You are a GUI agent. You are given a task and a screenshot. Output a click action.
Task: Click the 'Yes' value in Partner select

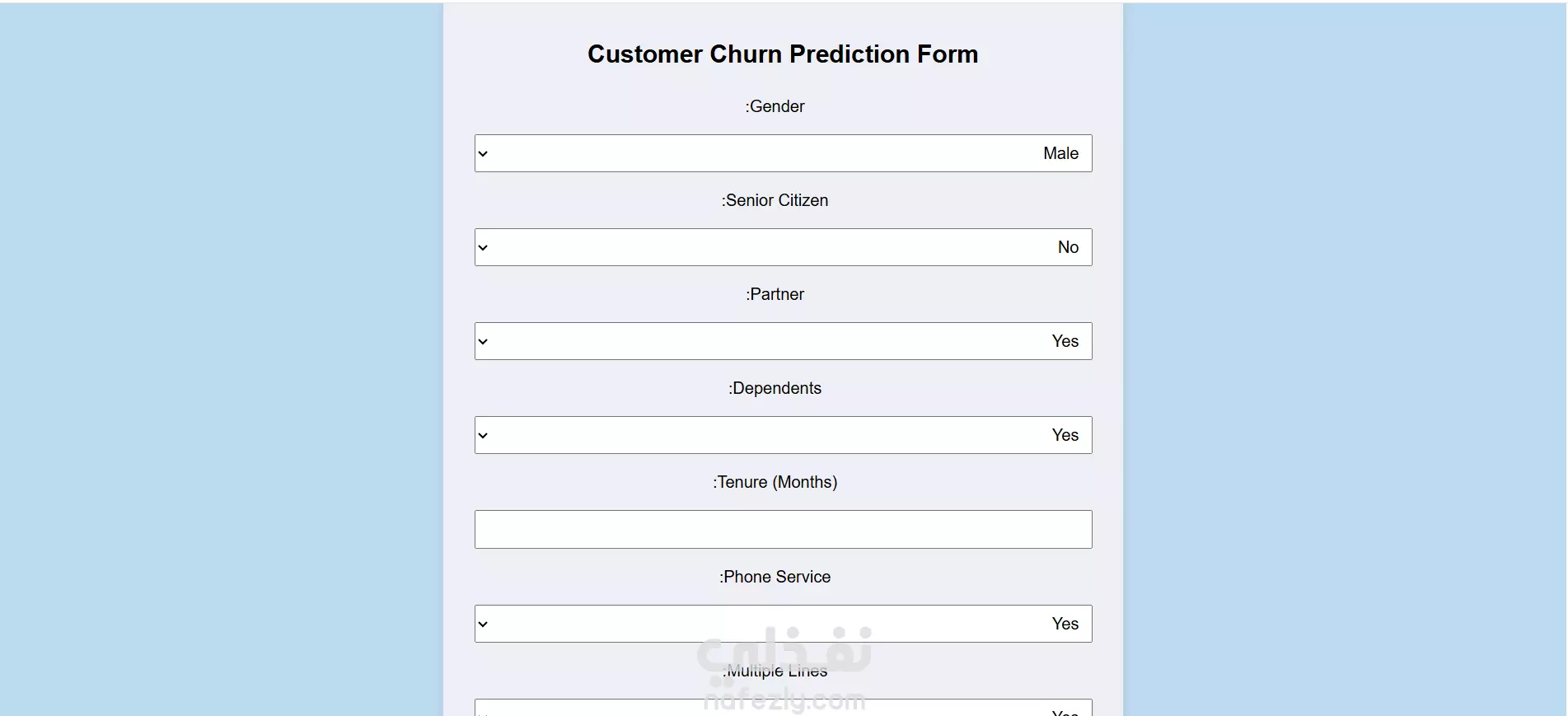point(1065,342)
